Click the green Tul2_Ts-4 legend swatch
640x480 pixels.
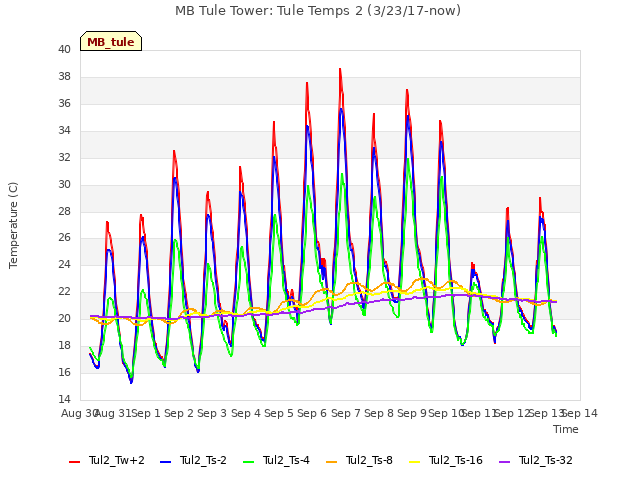[x=249, y=462]
